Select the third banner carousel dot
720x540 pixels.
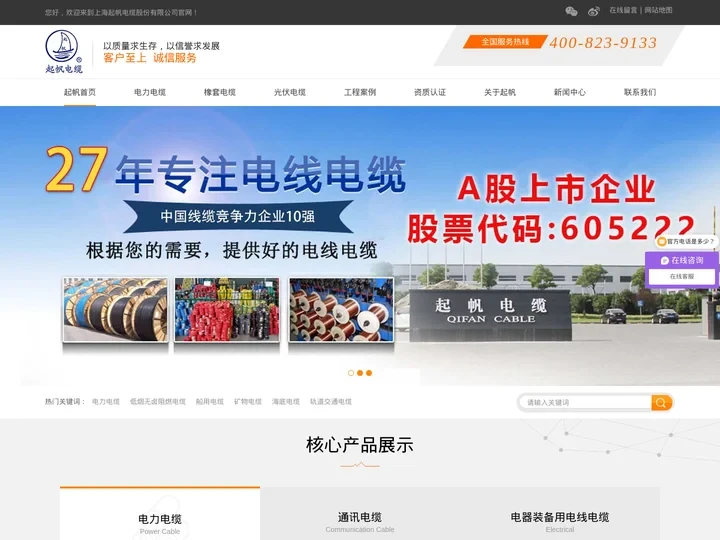point(369,373)
